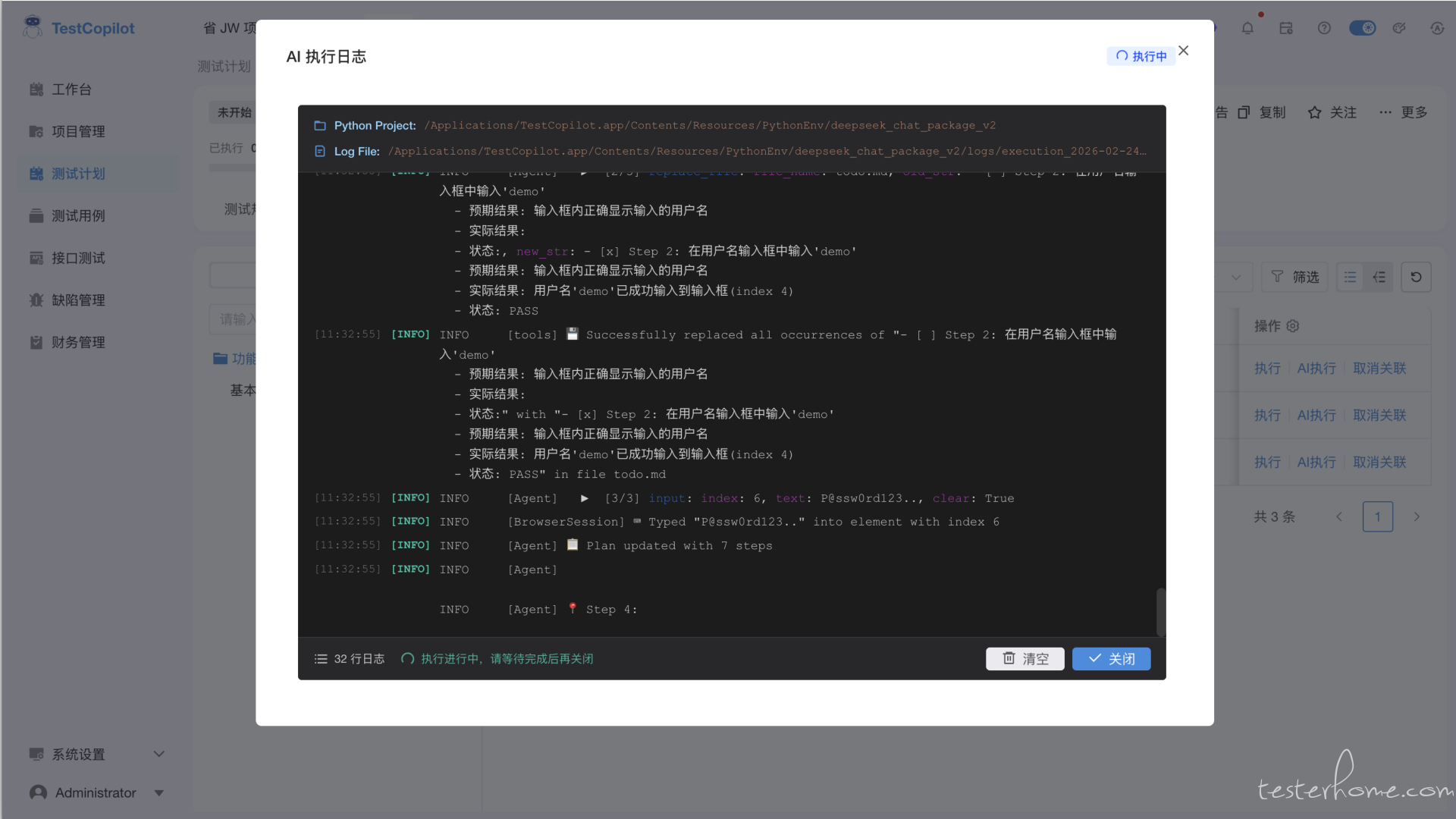Go to 接口测试 in sidebar

[x=77, y=258]
